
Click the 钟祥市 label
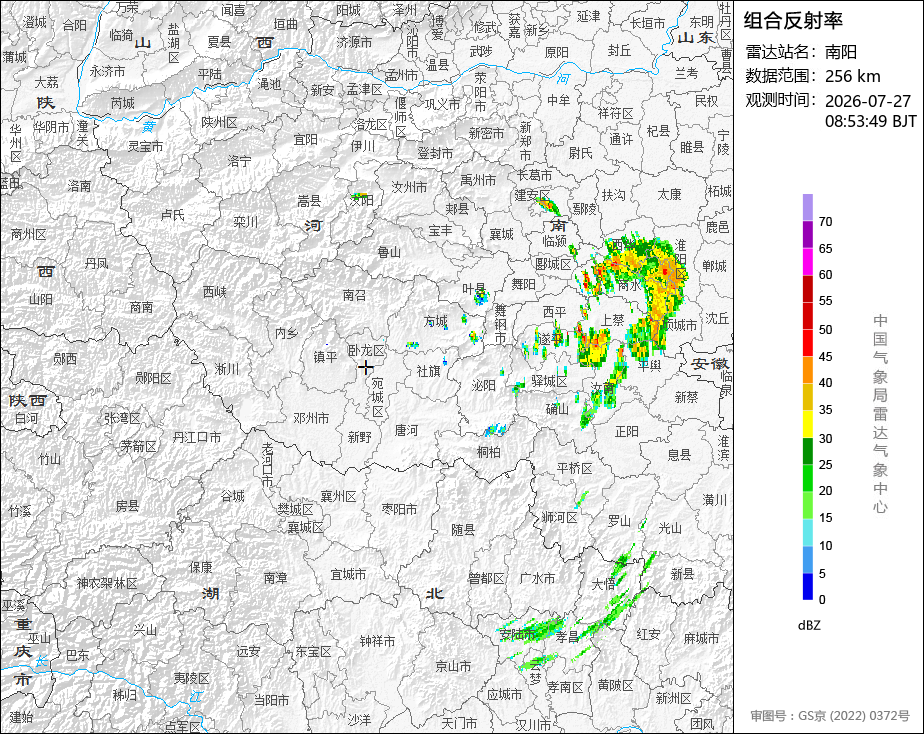point(377,640)
